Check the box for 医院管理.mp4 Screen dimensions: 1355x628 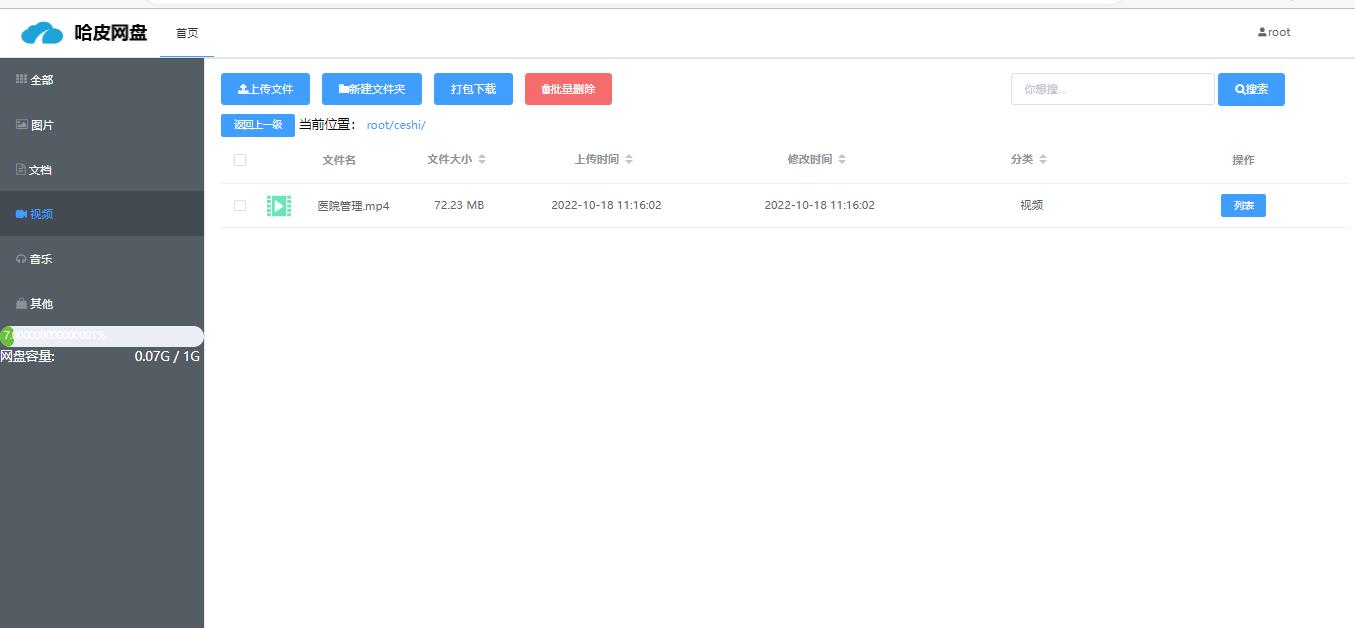pyautogui.click(x=240, y=206)
